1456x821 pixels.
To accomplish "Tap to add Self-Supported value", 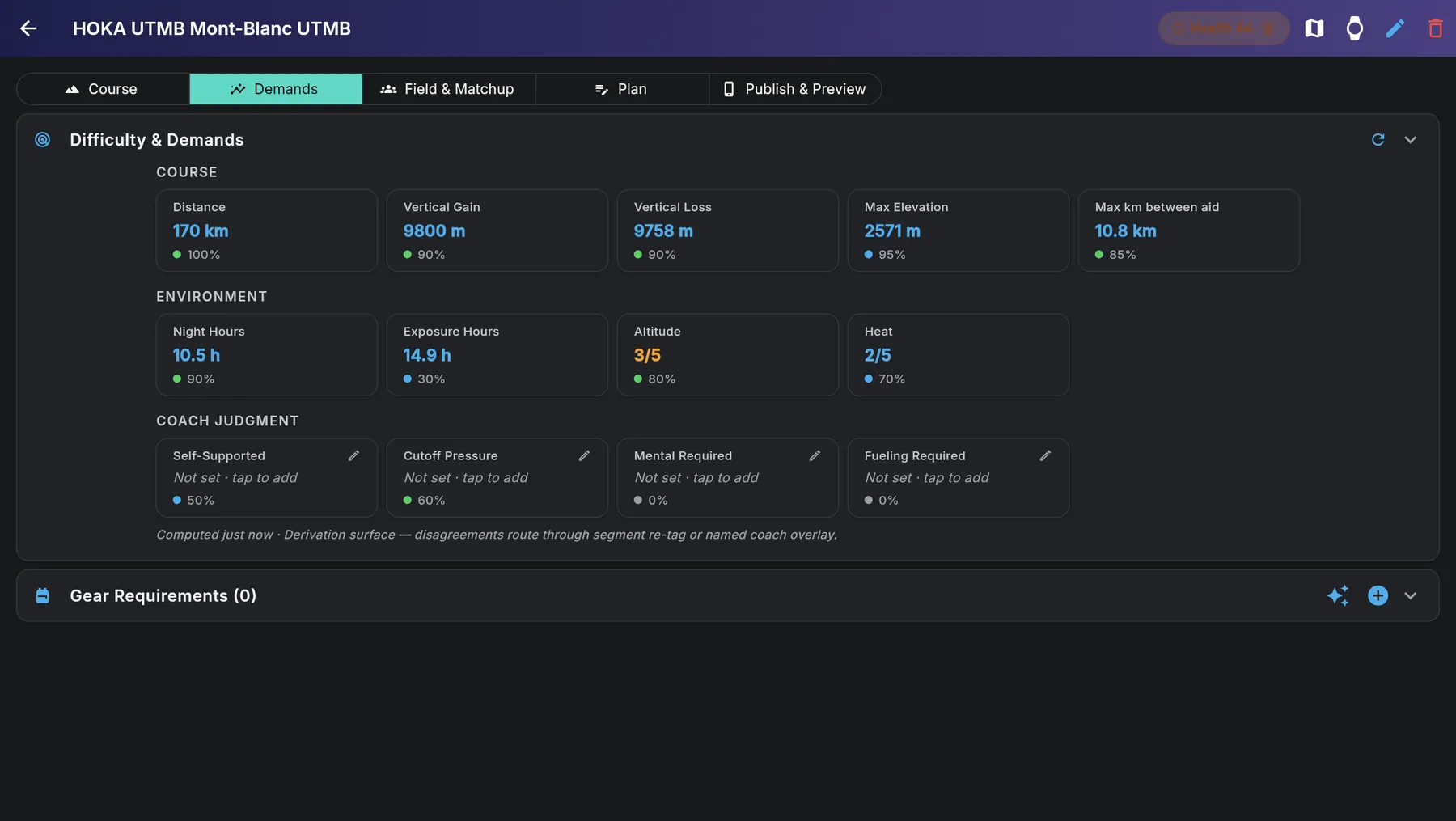I will pyautogui.click(x=235, y=478).
